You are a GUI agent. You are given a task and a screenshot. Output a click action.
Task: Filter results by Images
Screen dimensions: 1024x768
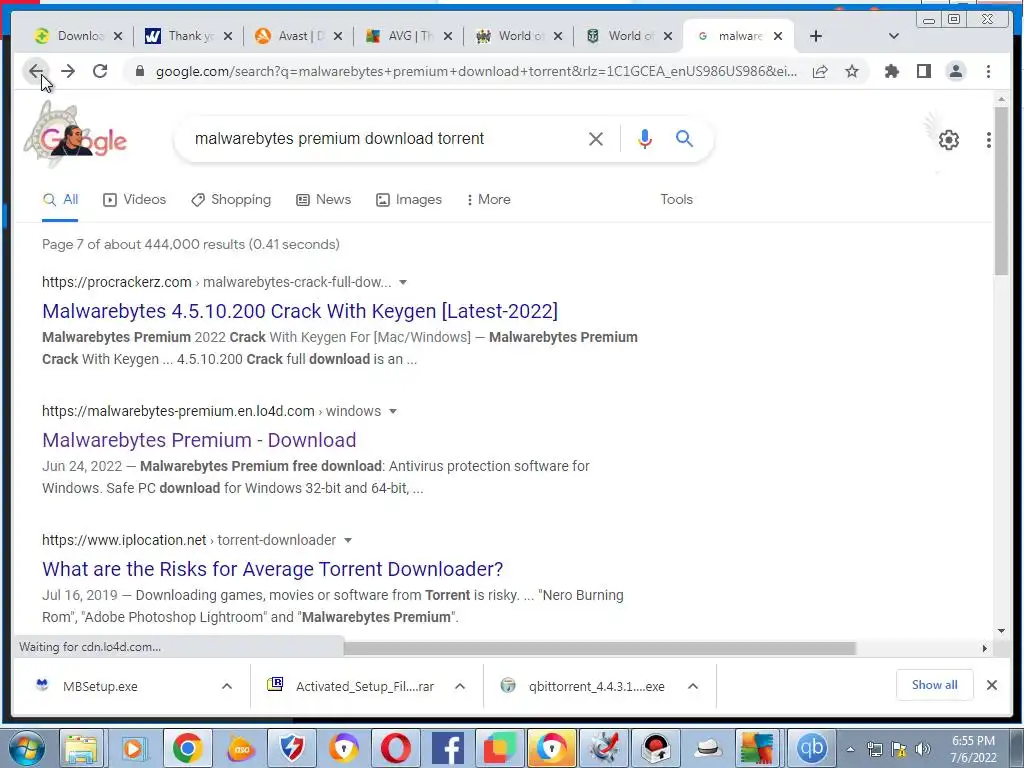pos(409,199)
